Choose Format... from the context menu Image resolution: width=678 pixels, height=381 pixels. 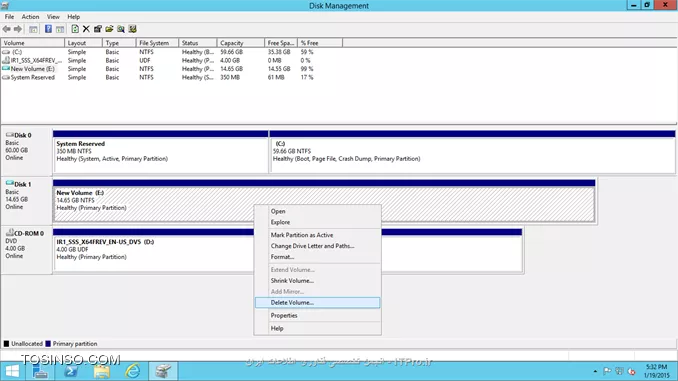tap(317, 256)
